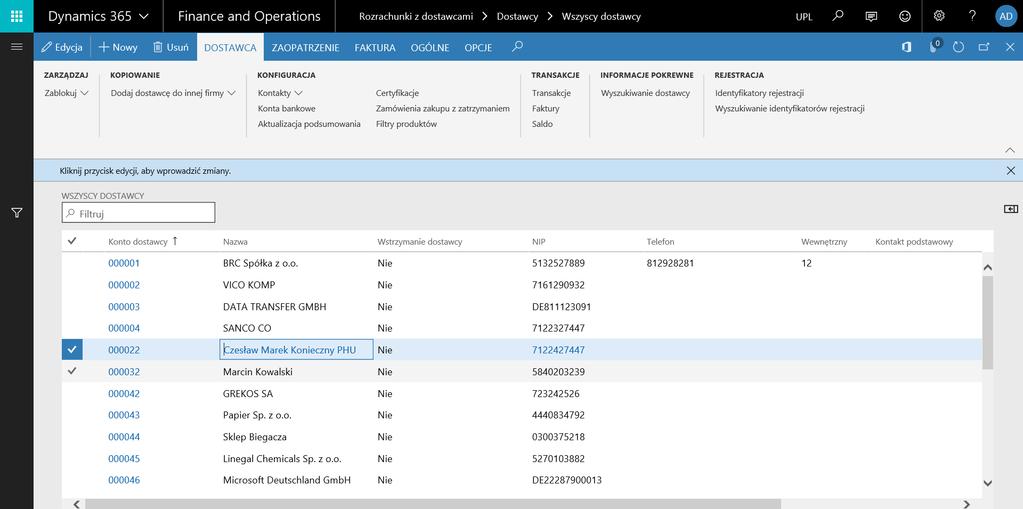
Task: Open Filtry produktów
Action: coord(406,124)
